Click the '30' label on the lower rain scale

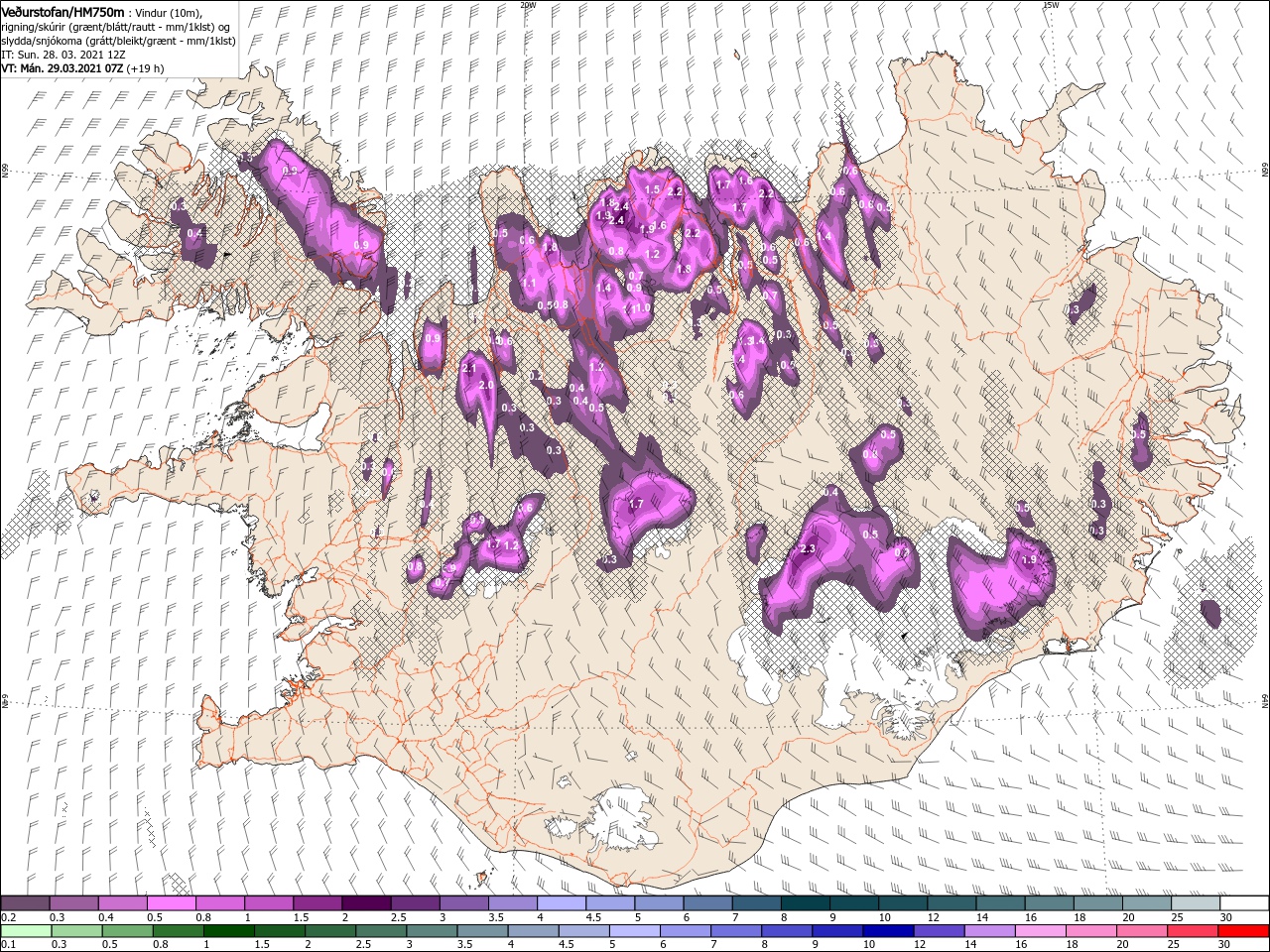point(1223,944)
